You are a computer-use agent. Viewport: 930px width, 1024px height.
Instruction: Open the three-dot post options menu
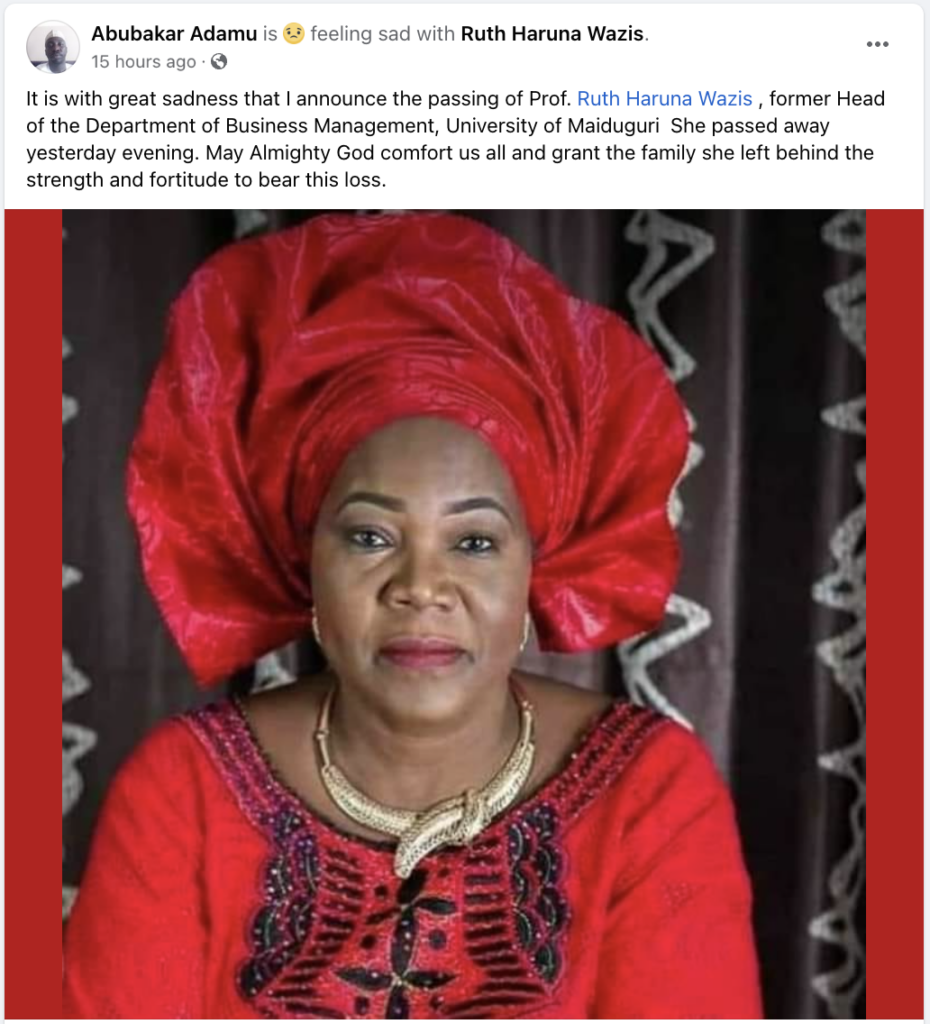coord(877,44)
